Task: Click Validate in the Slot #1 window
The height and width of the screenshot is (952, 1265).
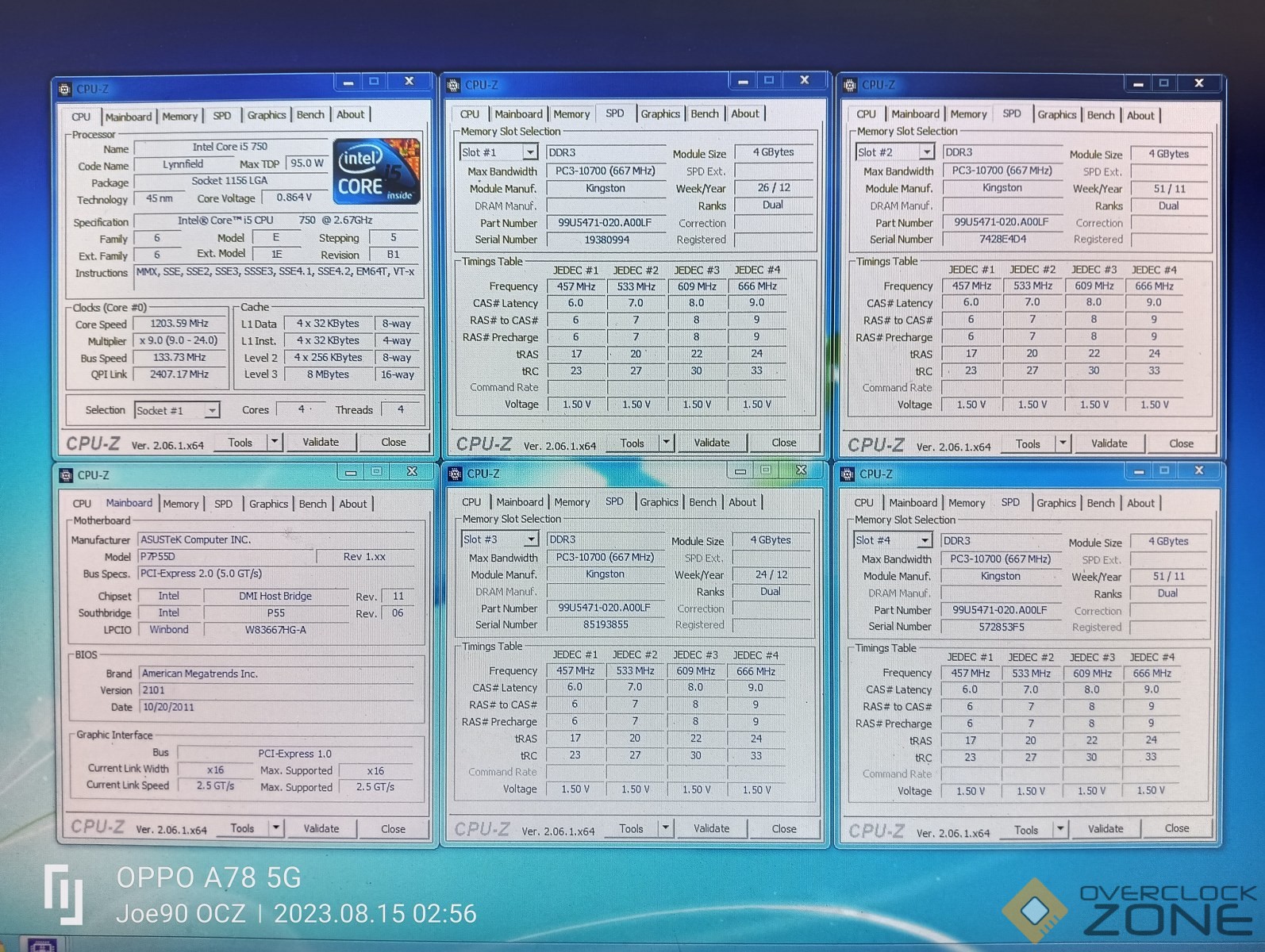Action: coord(712,443)
